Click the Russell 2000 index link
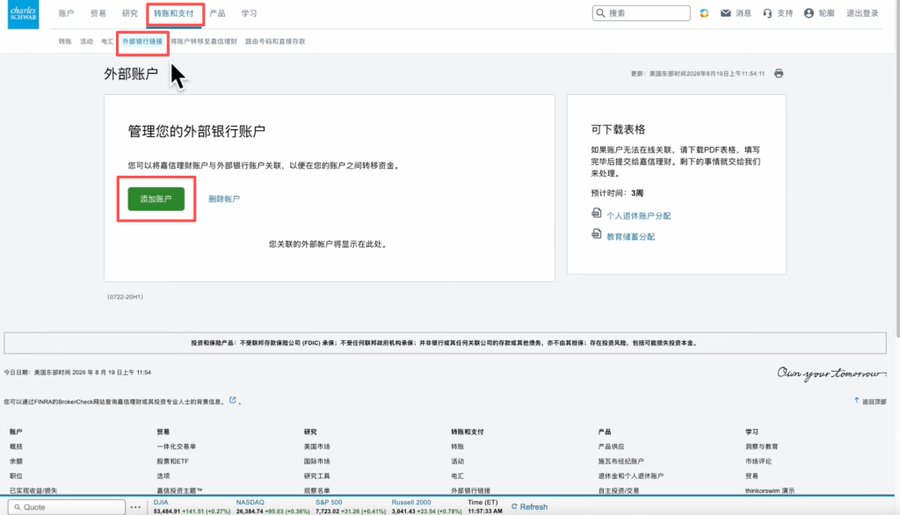The width and height of the screenshot is (900, 515). point(411,502)
